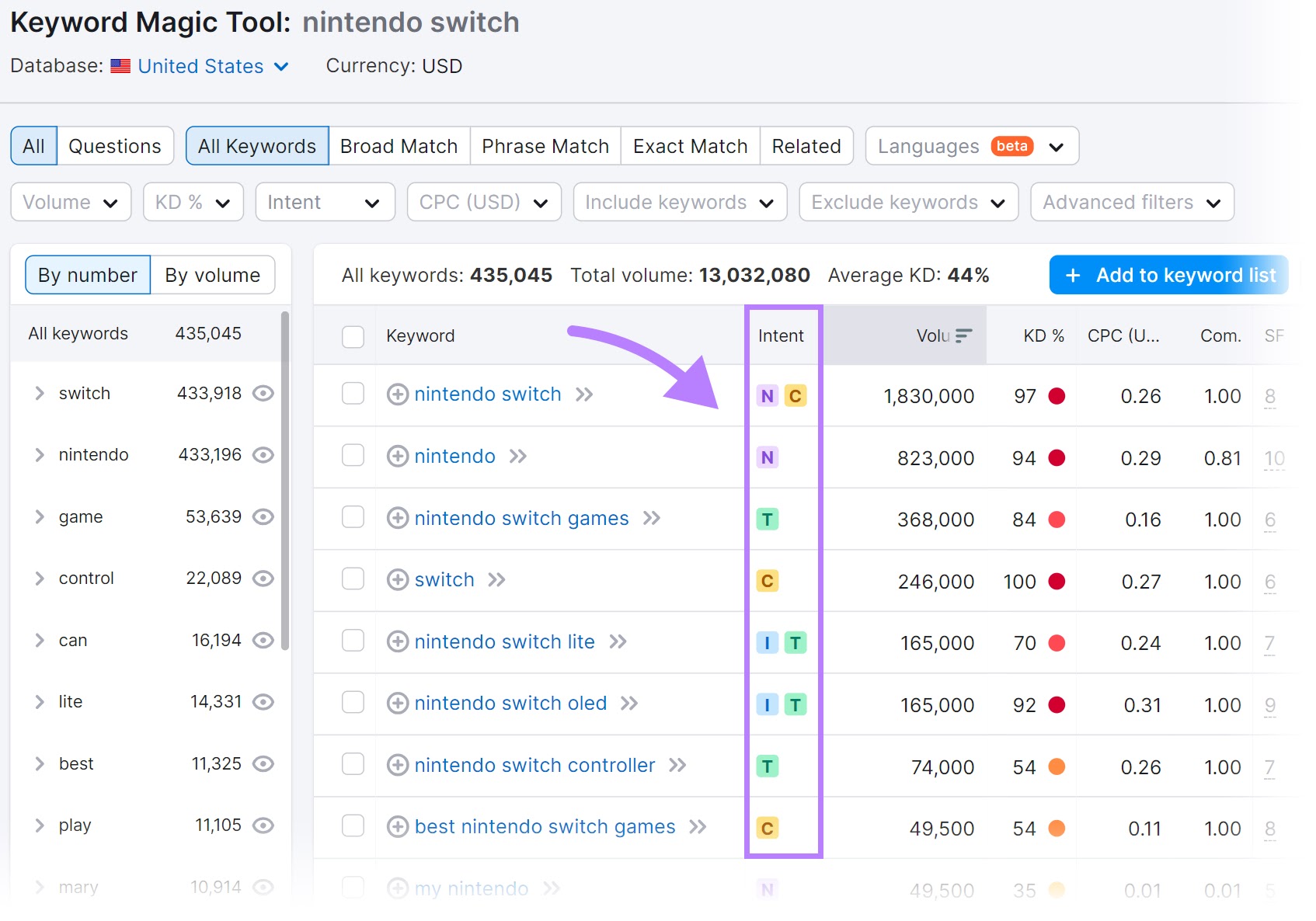Select the Phrase Match tab
The height and width of the screenshot is (921, 1316).
(x=545, y=147)
